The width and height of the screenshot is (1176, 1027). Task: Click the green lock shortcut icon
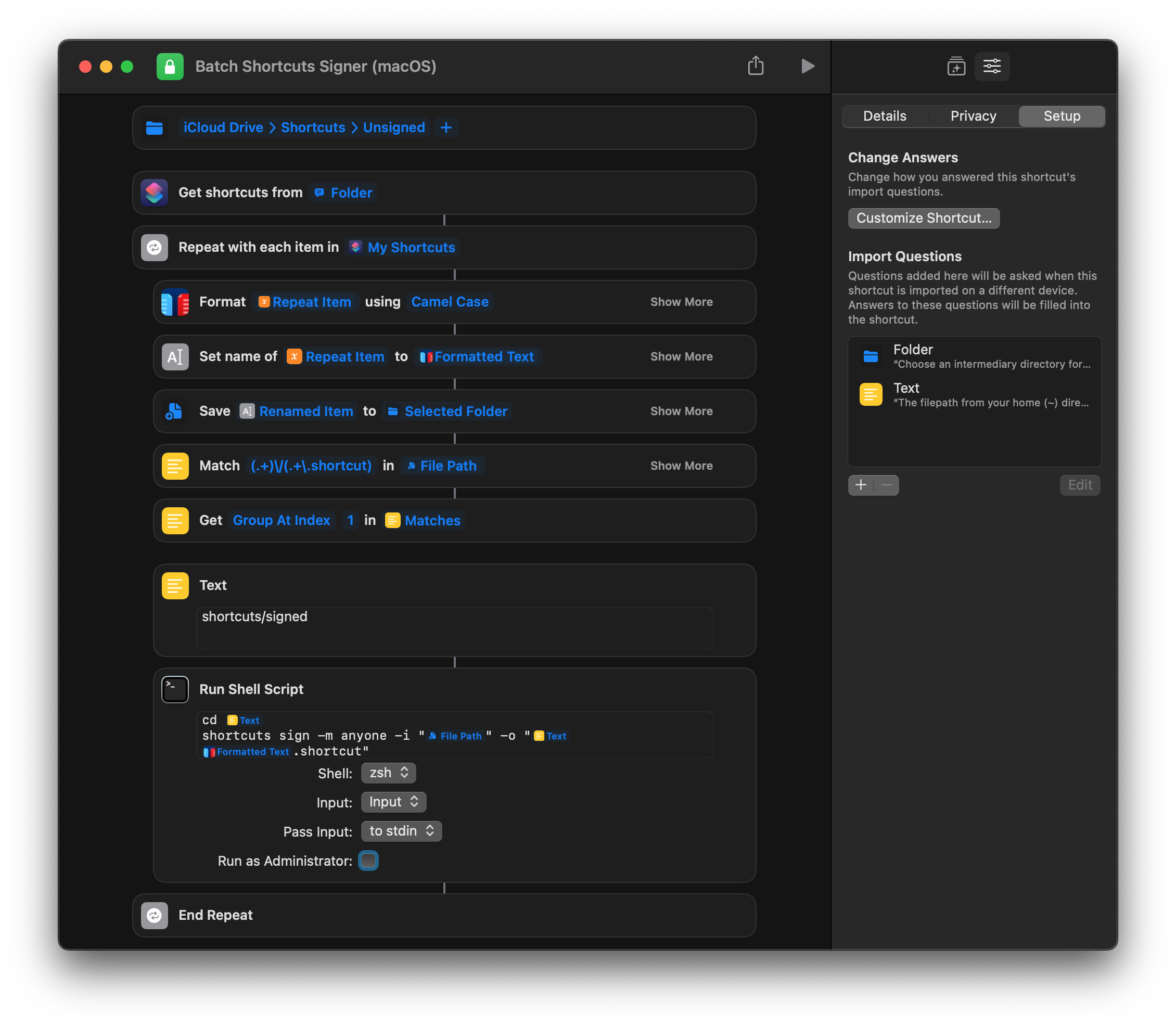(x=170, y=67)
